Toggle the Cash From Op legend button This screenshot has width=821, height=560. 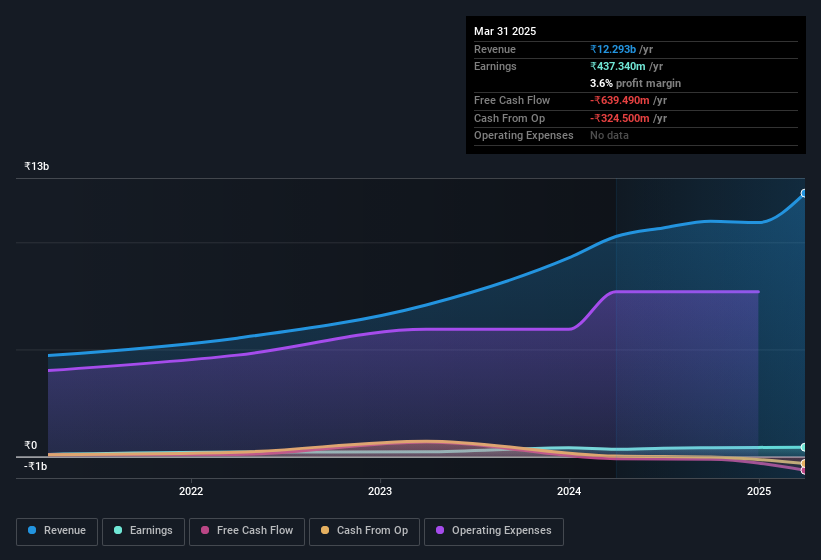click(x=364, y=531)
